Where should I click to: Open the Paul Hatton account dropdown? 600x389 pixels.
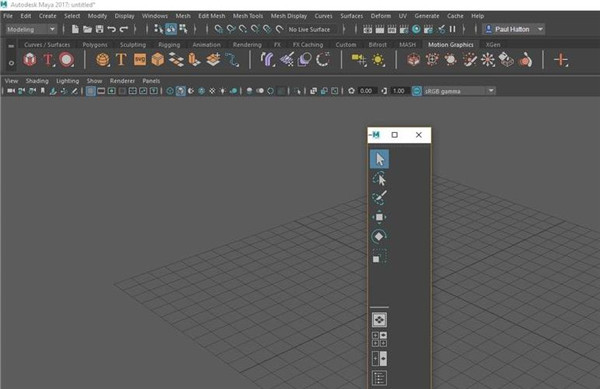click(x=514, y=29)
